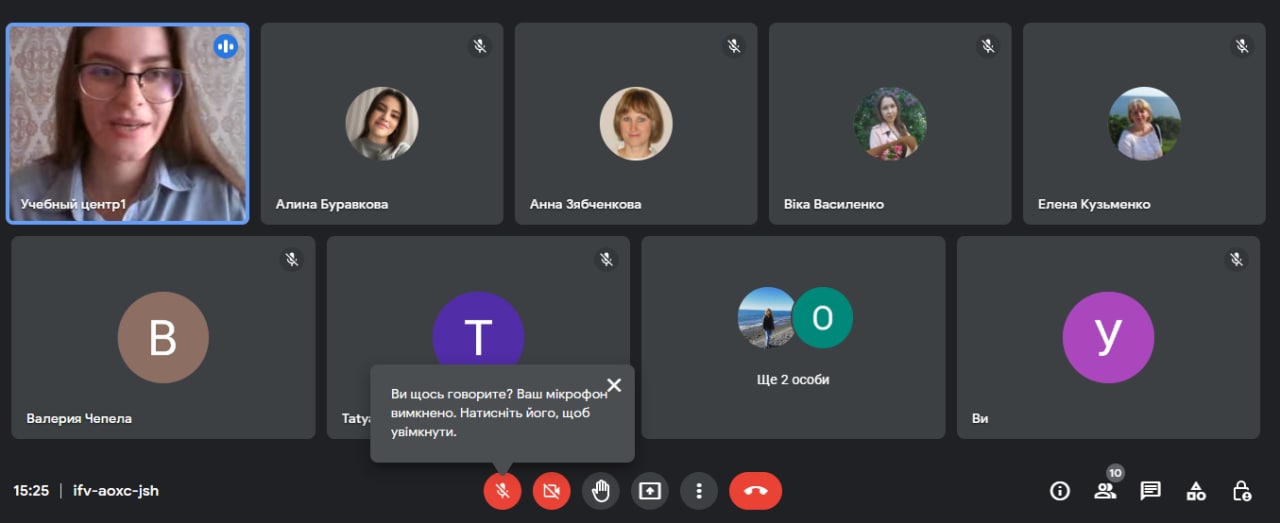Open the chat panel
Screen dimensions: 1280x523
pyautogui.click(x=1151, y=491)
